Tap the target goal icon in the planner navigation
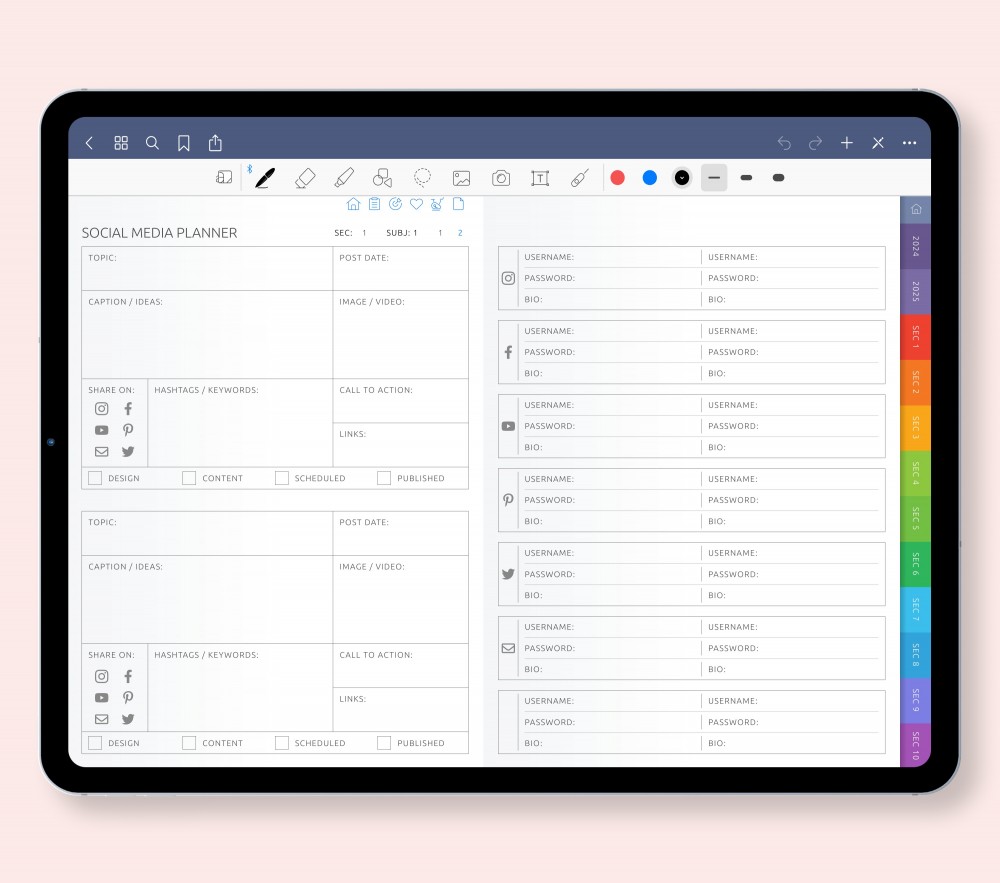The width and height of the screenshot is (1000, 883). (395, 204)
